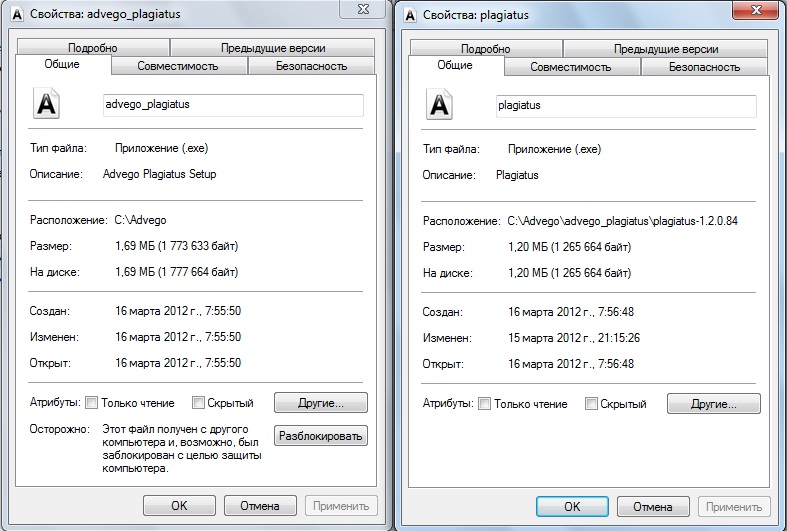Toggle hidden checkbox in plagiatus window
Viewport: 787px width, 531px height.
[591, 404]
